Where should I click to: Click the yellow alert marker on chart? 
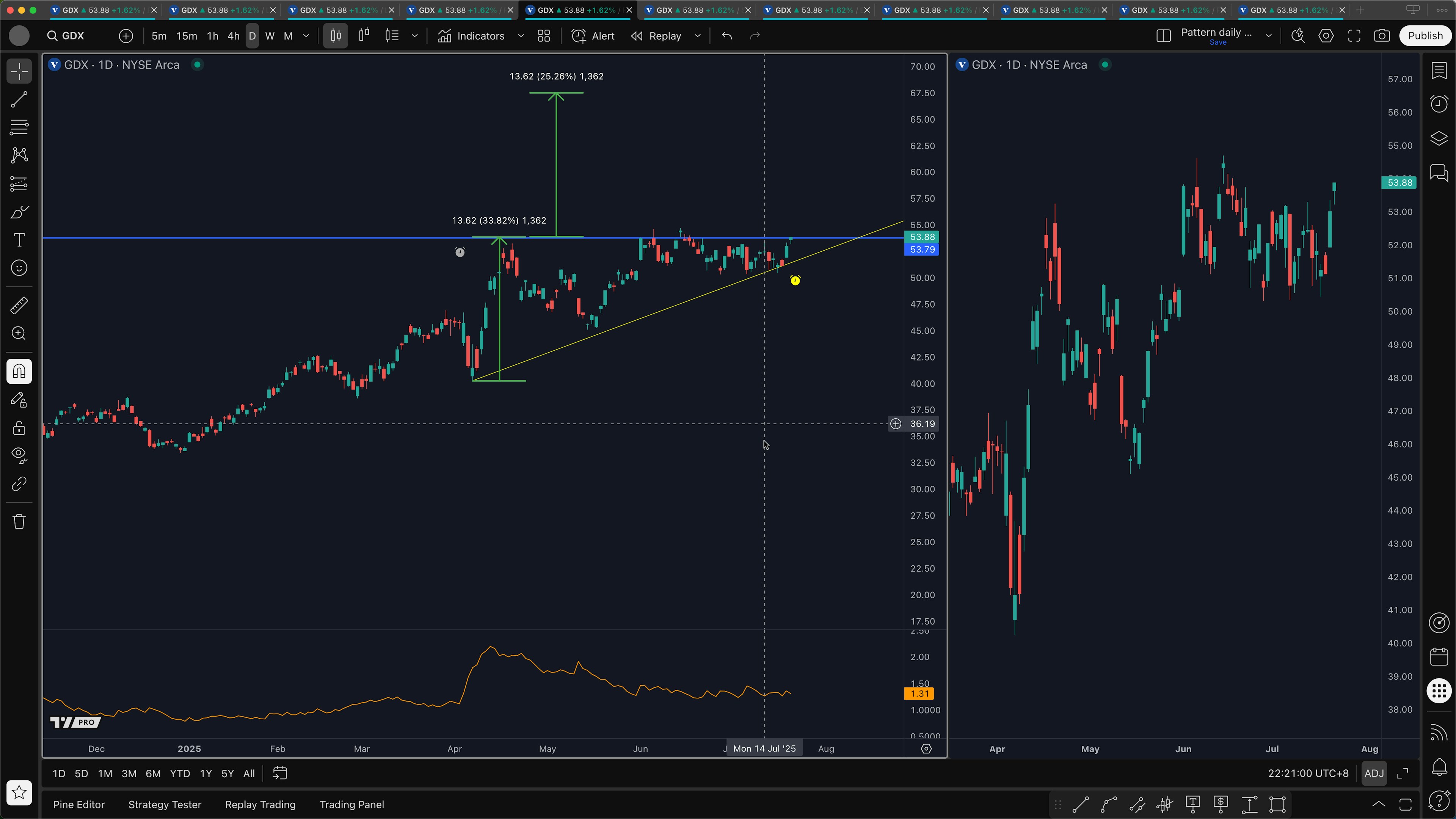(x=795, y=280)
